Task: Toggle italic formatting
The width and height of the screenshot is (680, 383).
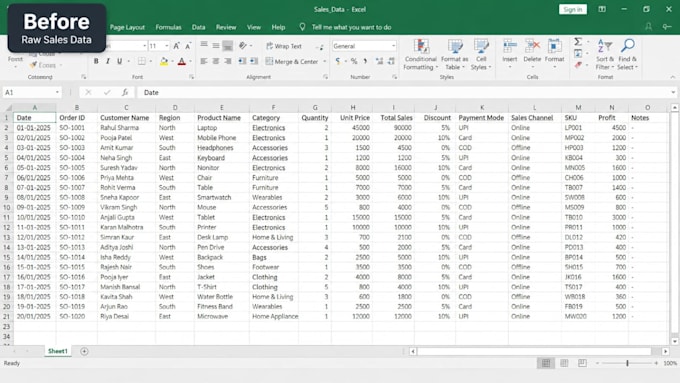Action: click(x=108, y=61)
